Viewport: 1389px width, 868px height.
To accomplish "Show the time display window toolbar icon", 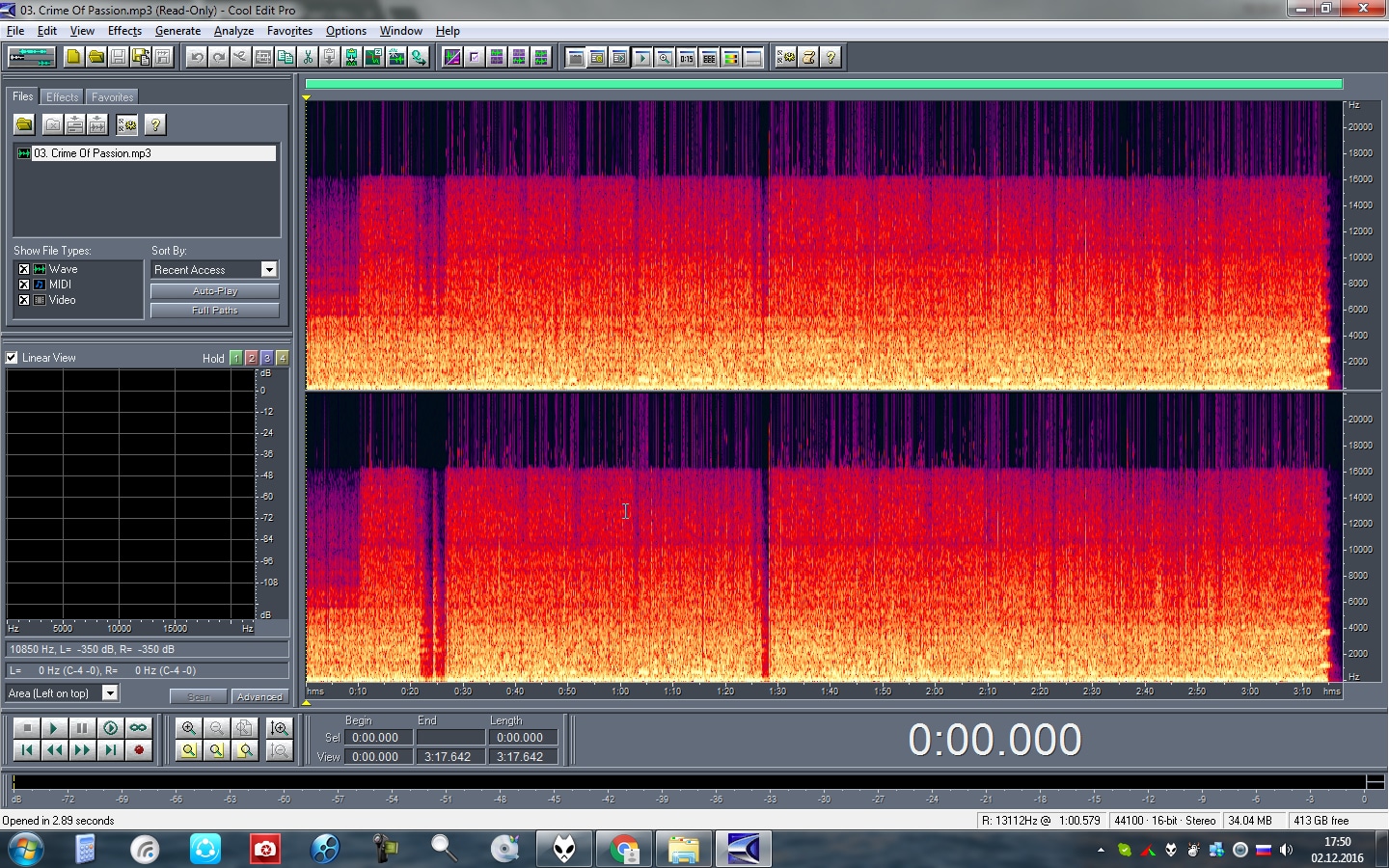I will coord(687,57).
